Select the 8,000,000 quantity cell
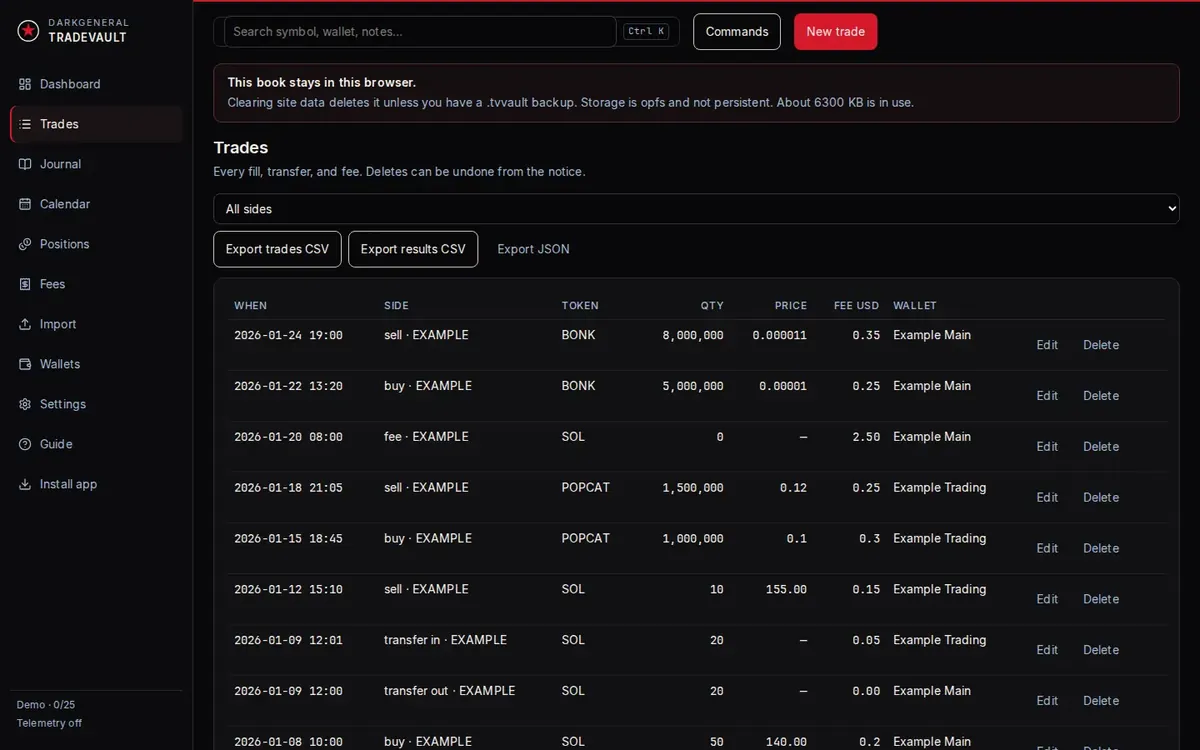 tap(693, 336)
